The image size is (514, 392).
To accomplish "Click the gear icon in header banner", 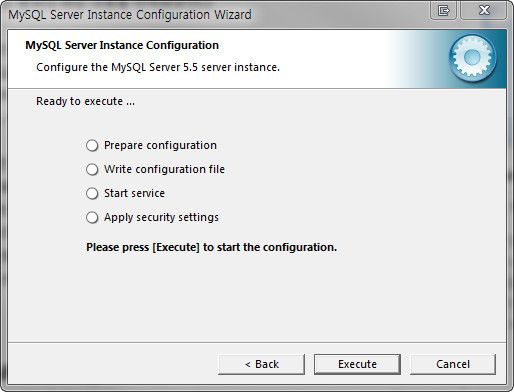I will click(x=472, y=58).
